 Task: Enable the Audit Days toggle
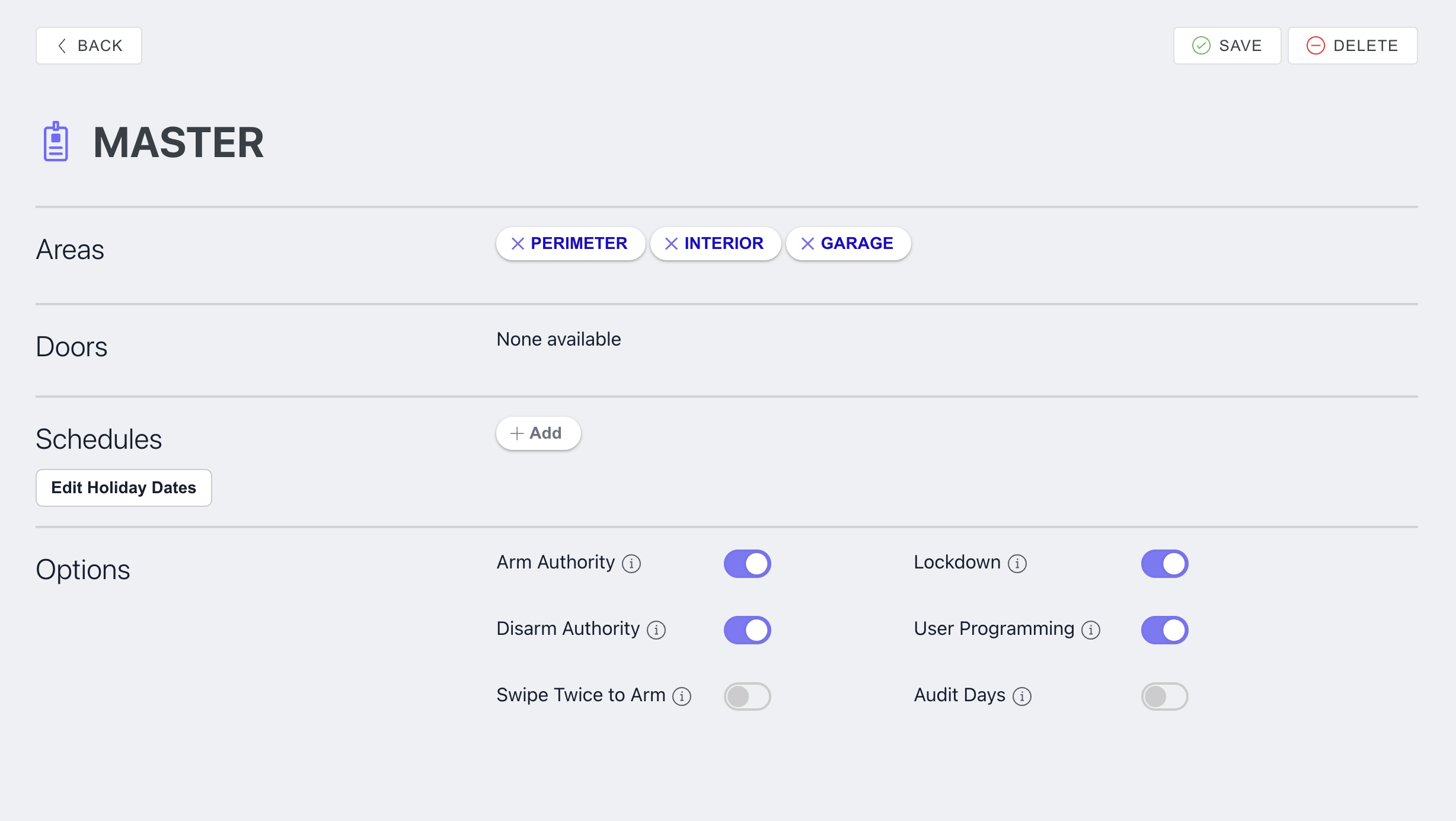(1164, 696)
